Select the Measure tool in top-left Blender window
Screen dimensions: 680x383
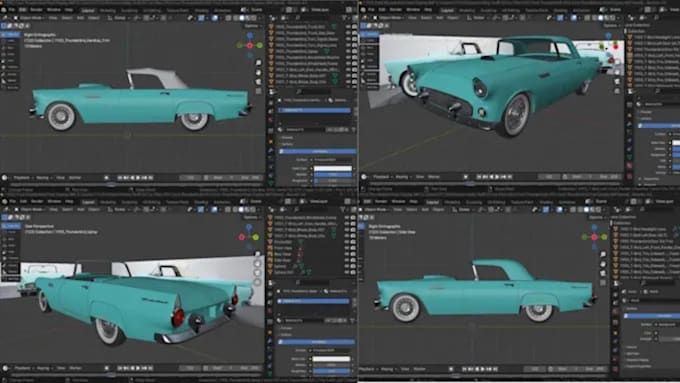(x=11, y=81)
